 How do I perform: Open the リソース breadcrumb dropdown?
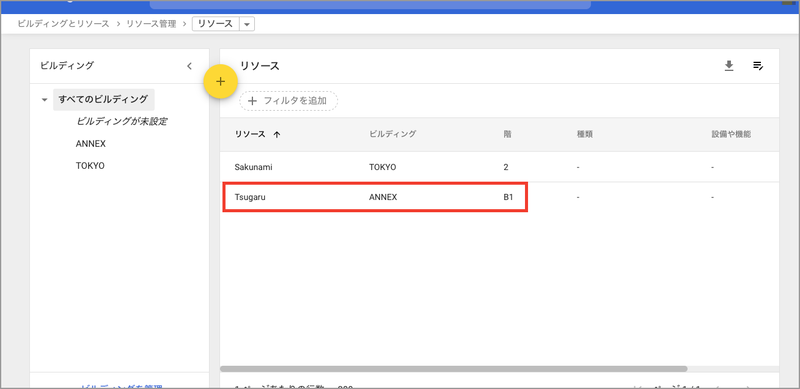247,24
